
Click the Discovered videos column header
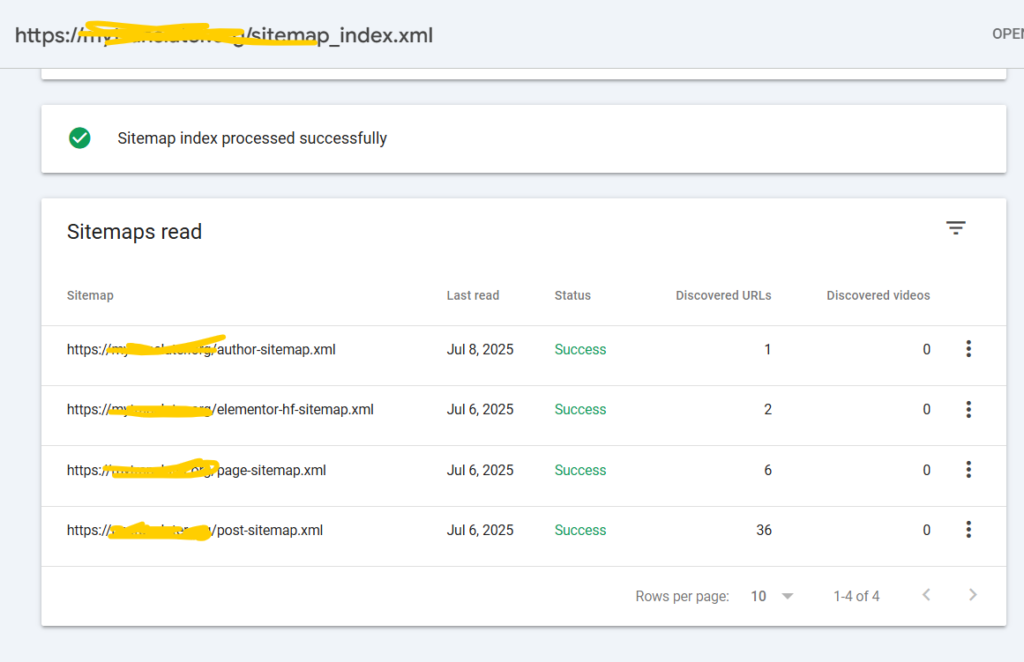[878, 295]
